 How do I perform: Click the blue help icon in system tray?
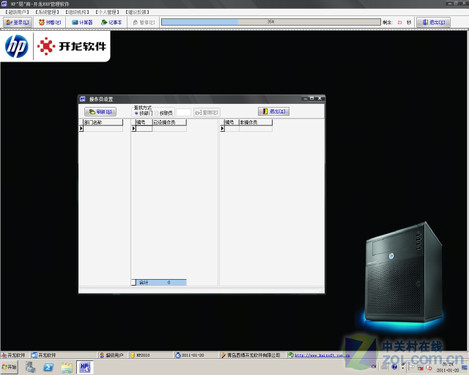point(395,367)
